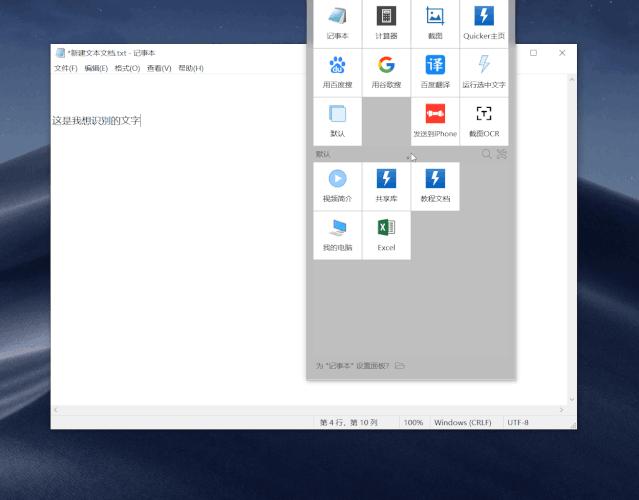
Task: Open the 查看(V) menu in Notepad
Action: coord(159,68)
